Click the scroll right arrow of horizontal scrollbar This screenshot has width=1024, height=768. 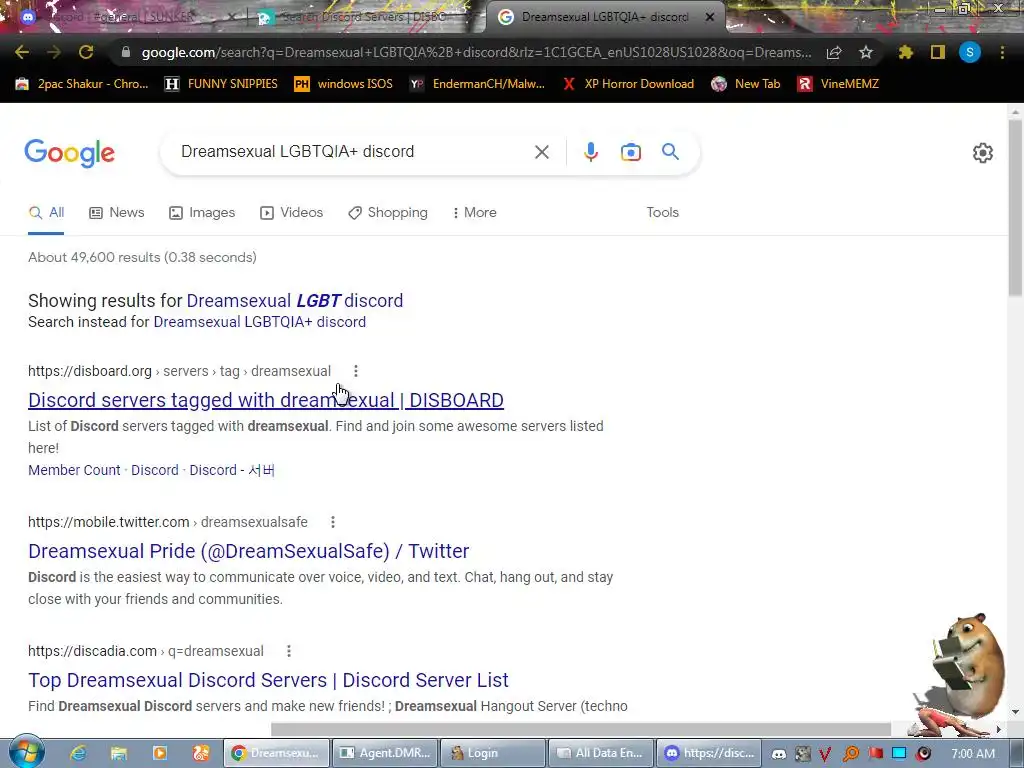998,728
